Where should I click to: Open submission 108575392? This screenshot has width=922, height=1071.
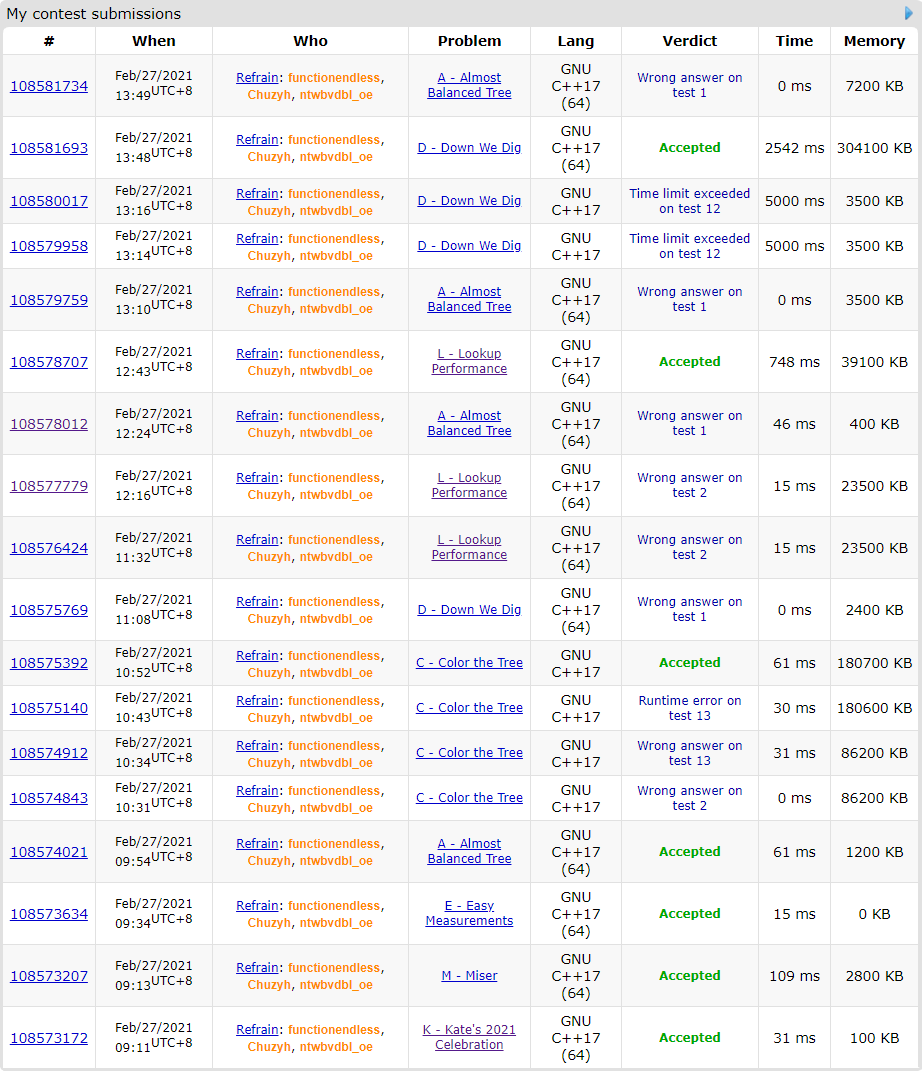click(x=49, y=663)
